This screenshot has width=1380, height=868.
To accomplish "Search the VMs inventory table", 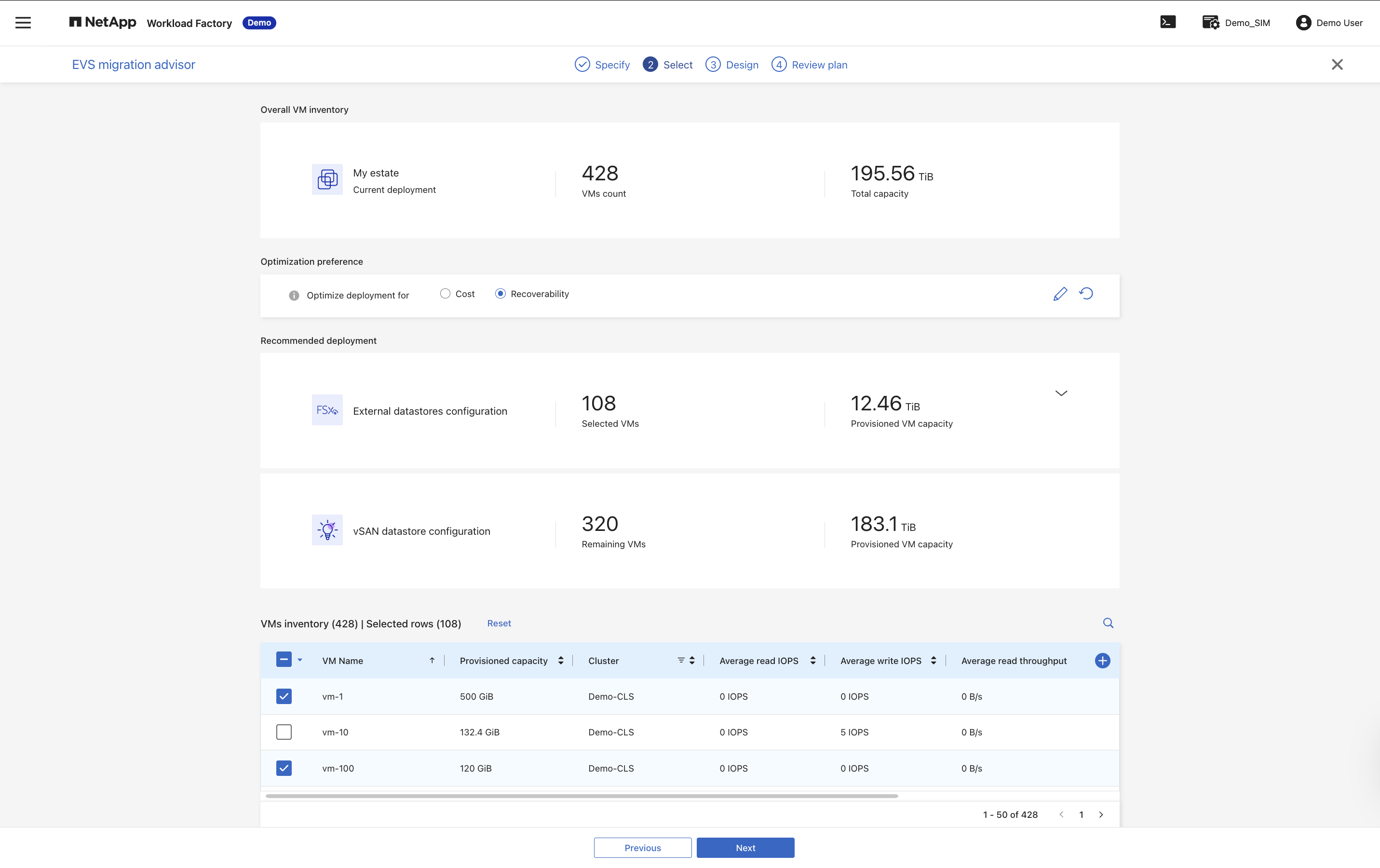I will (1108, 623).
